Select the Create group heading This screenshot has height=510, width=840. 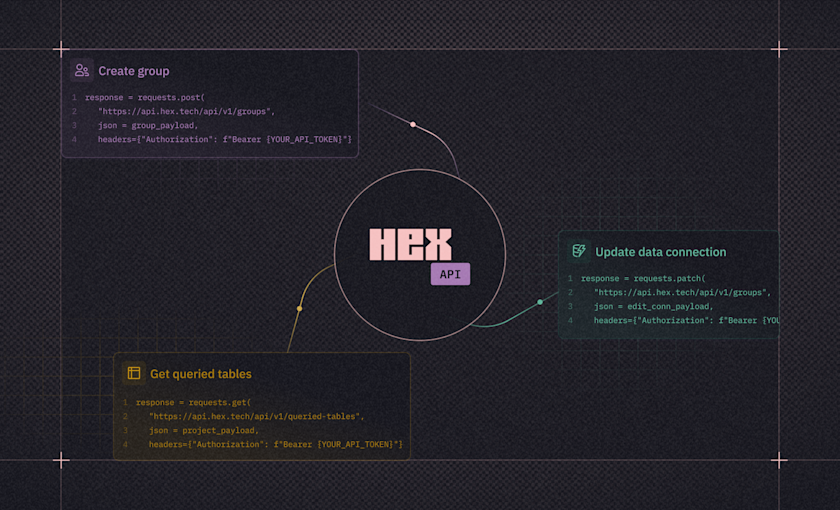pyautogui.click(x=134, y=71)
